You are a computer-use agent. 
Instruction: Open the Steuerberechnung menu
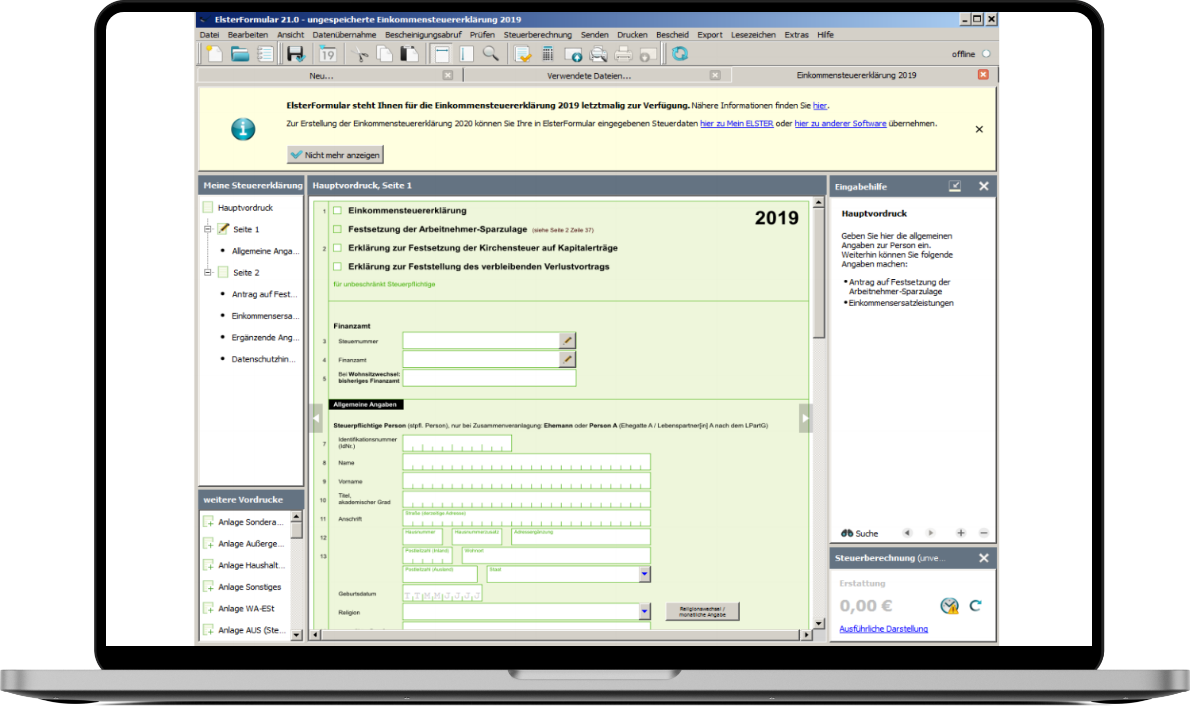click(537, 34)
